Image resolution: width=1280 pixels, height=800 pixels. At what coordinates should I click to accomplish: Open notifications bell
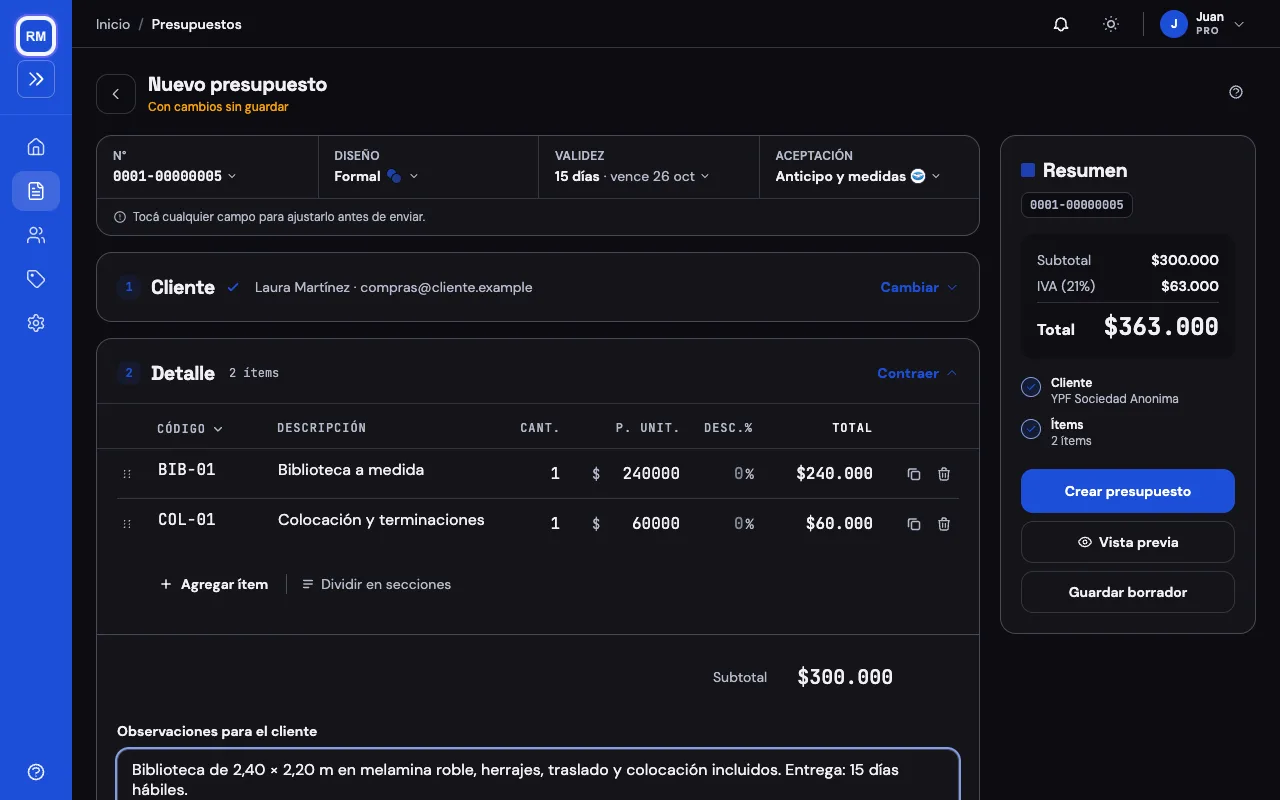(x=1062, y=24)
